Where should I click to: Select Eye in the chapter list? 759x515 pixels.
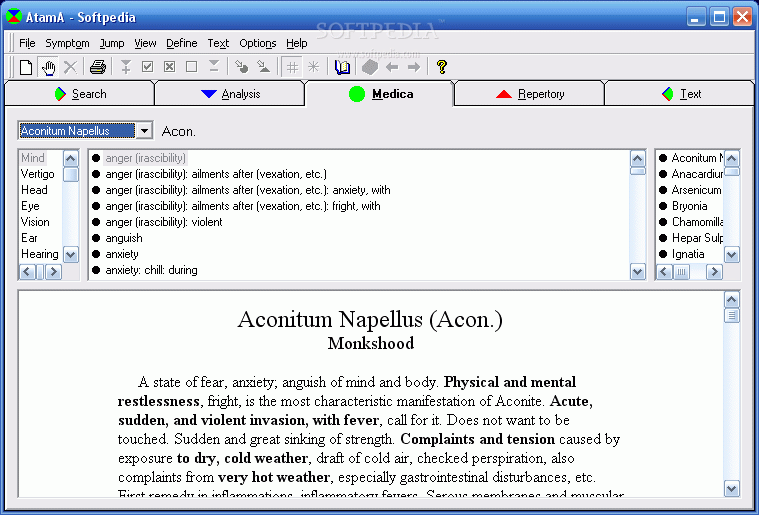coord(30,206)
